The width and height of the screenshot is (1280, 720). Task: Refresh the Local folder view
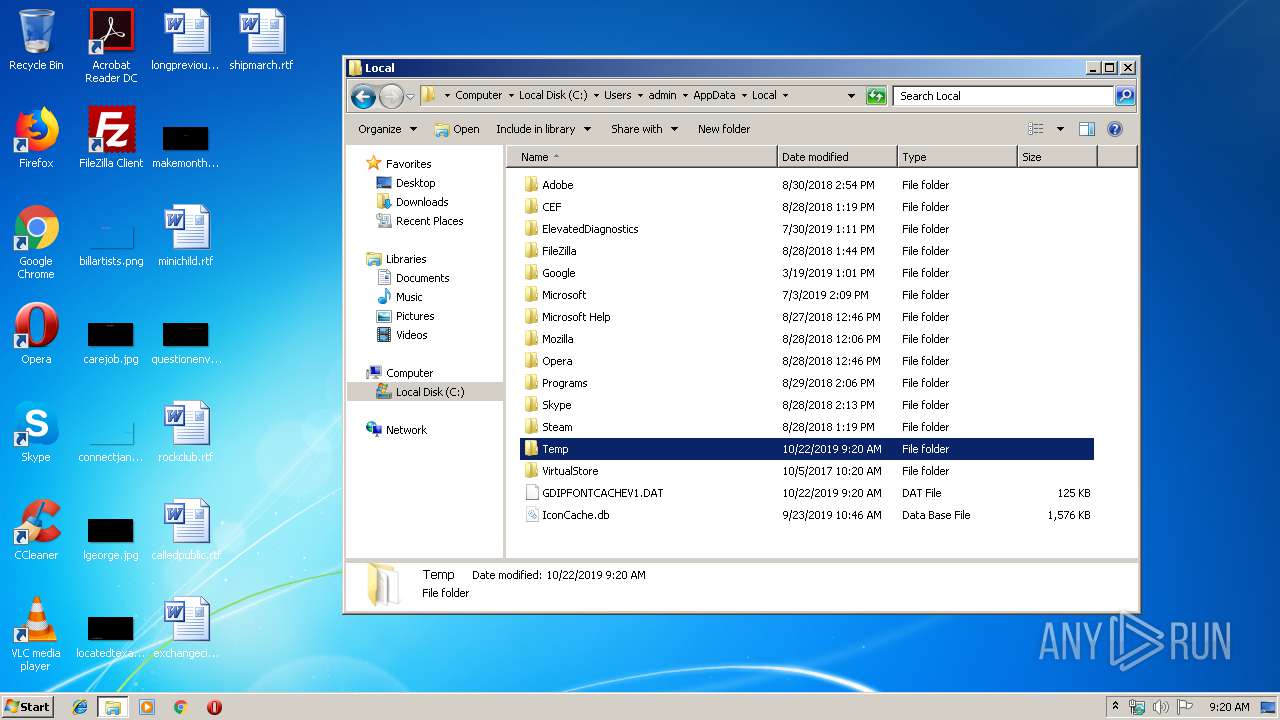point(876,96)
